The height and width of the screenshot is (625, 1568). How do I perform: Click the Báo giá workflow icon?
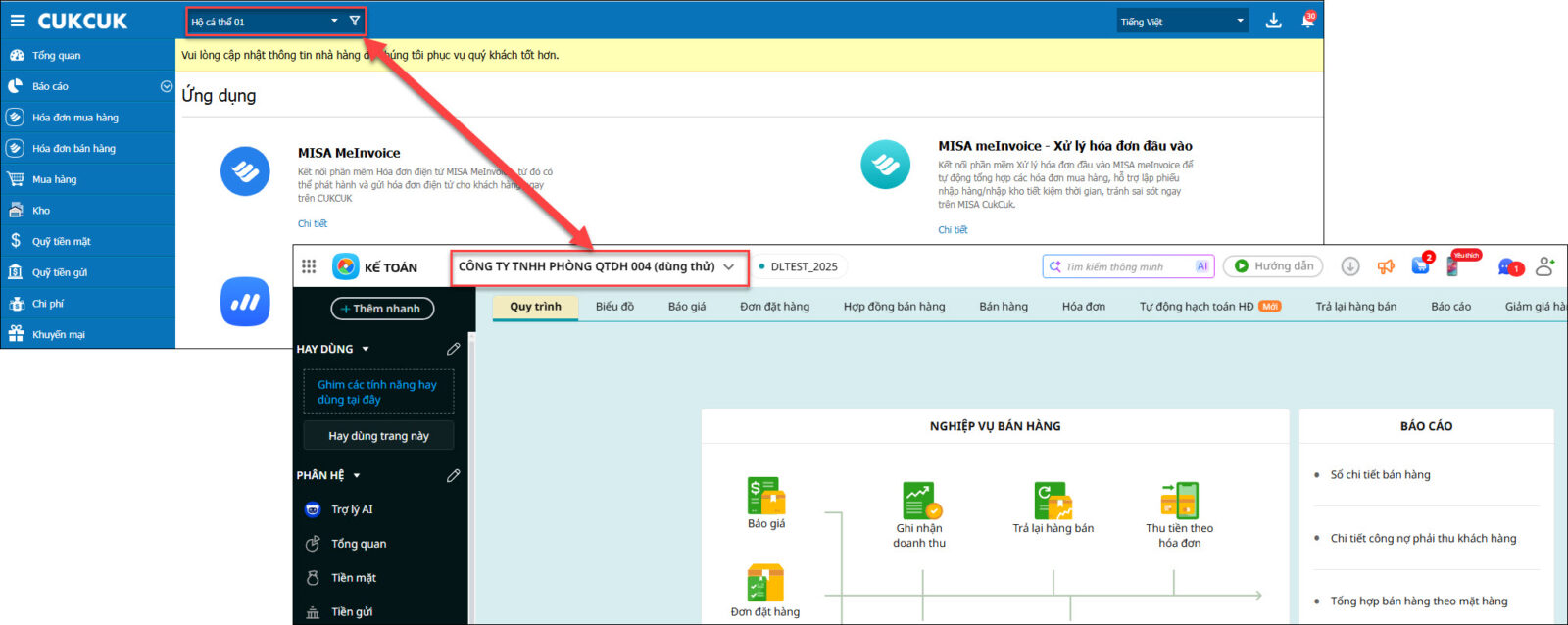coord(765,497)
